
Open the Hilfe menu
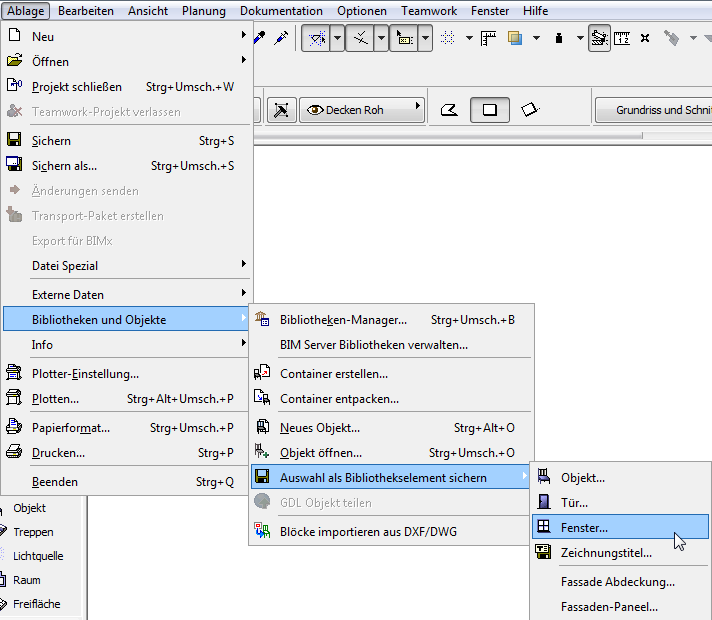coord(535,10)
